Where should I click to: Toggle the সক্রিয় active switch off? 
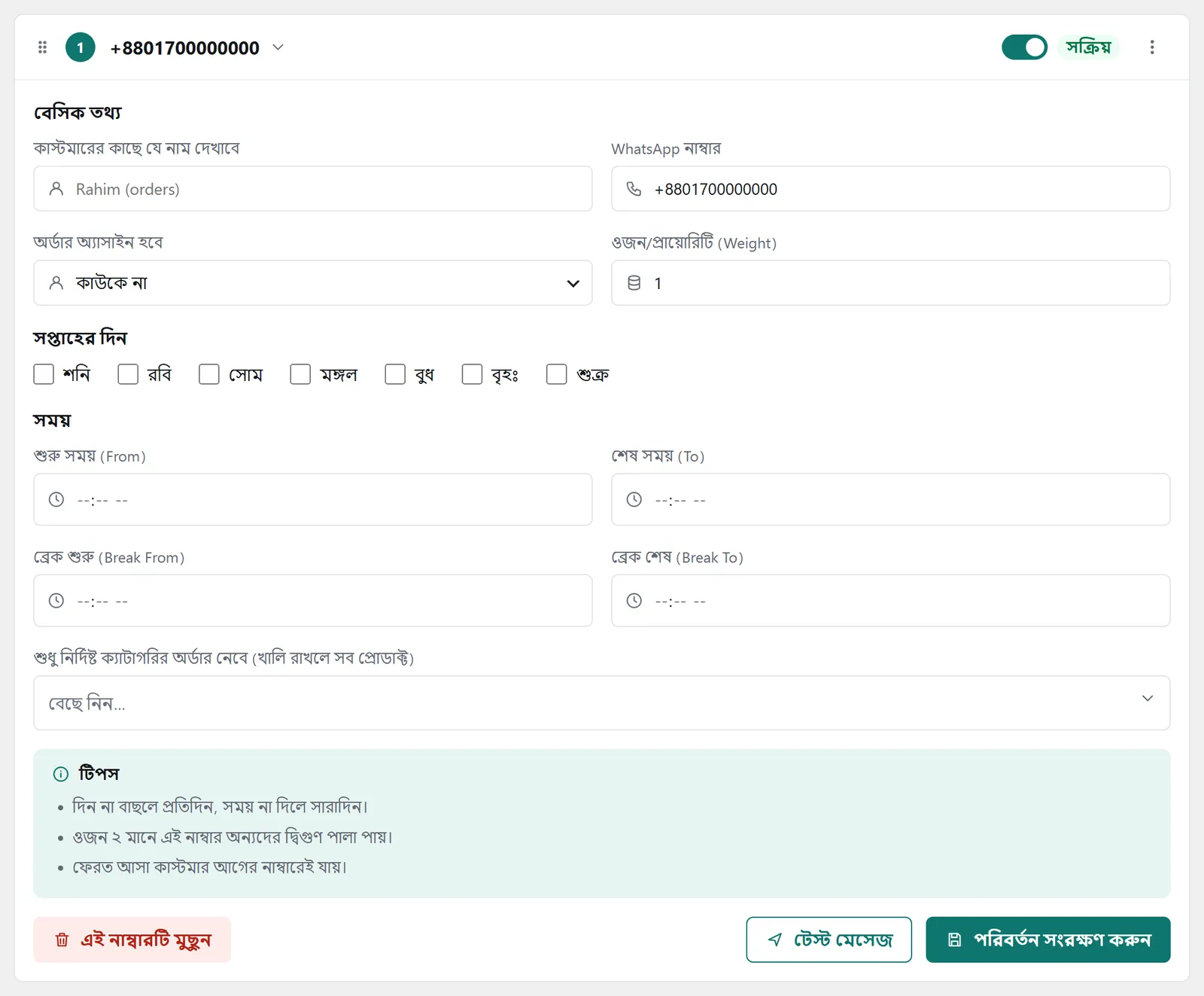click(1024, 47)
